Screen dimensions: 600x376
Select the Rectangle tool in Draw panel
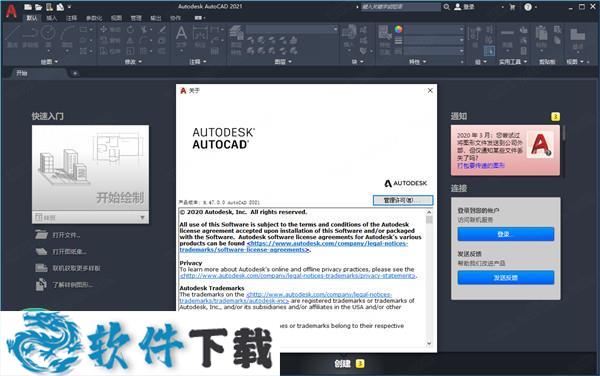click(x=83, y=29)
